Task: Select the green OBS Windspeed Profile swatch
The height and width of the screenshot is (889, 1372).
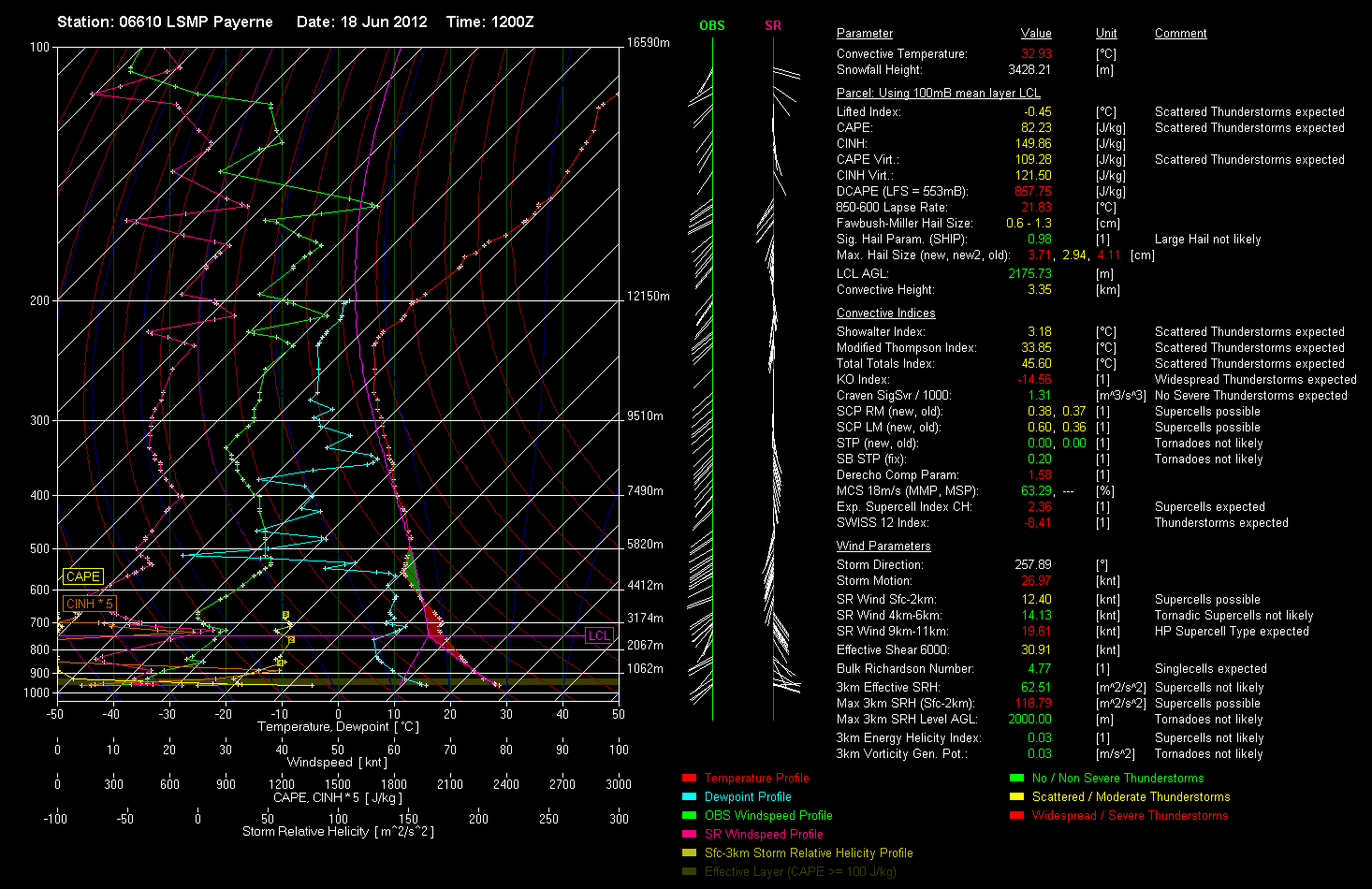Action: [689, 815]
